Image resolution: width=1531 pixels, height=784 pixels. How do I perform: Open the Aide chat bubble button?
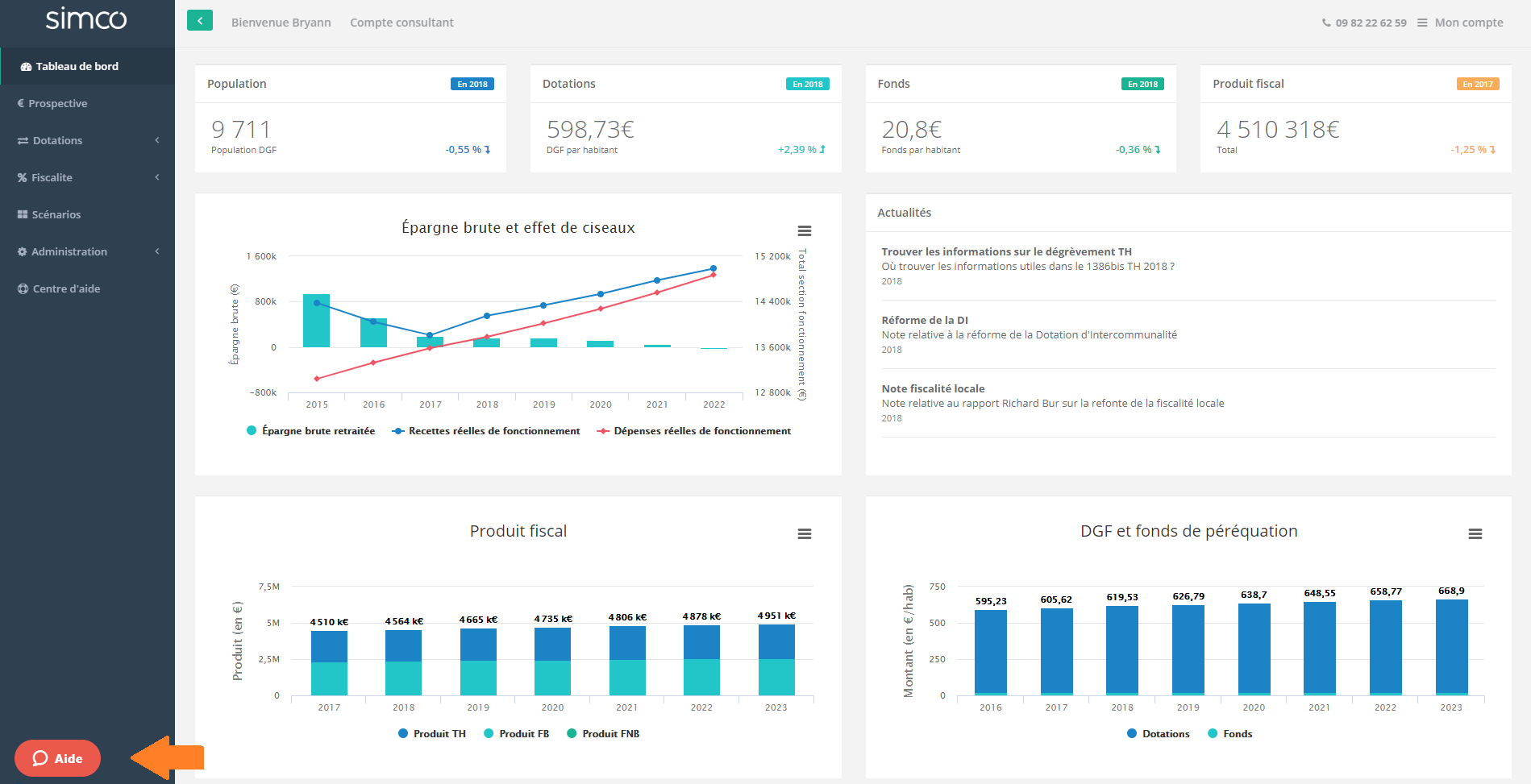point(57,758)
